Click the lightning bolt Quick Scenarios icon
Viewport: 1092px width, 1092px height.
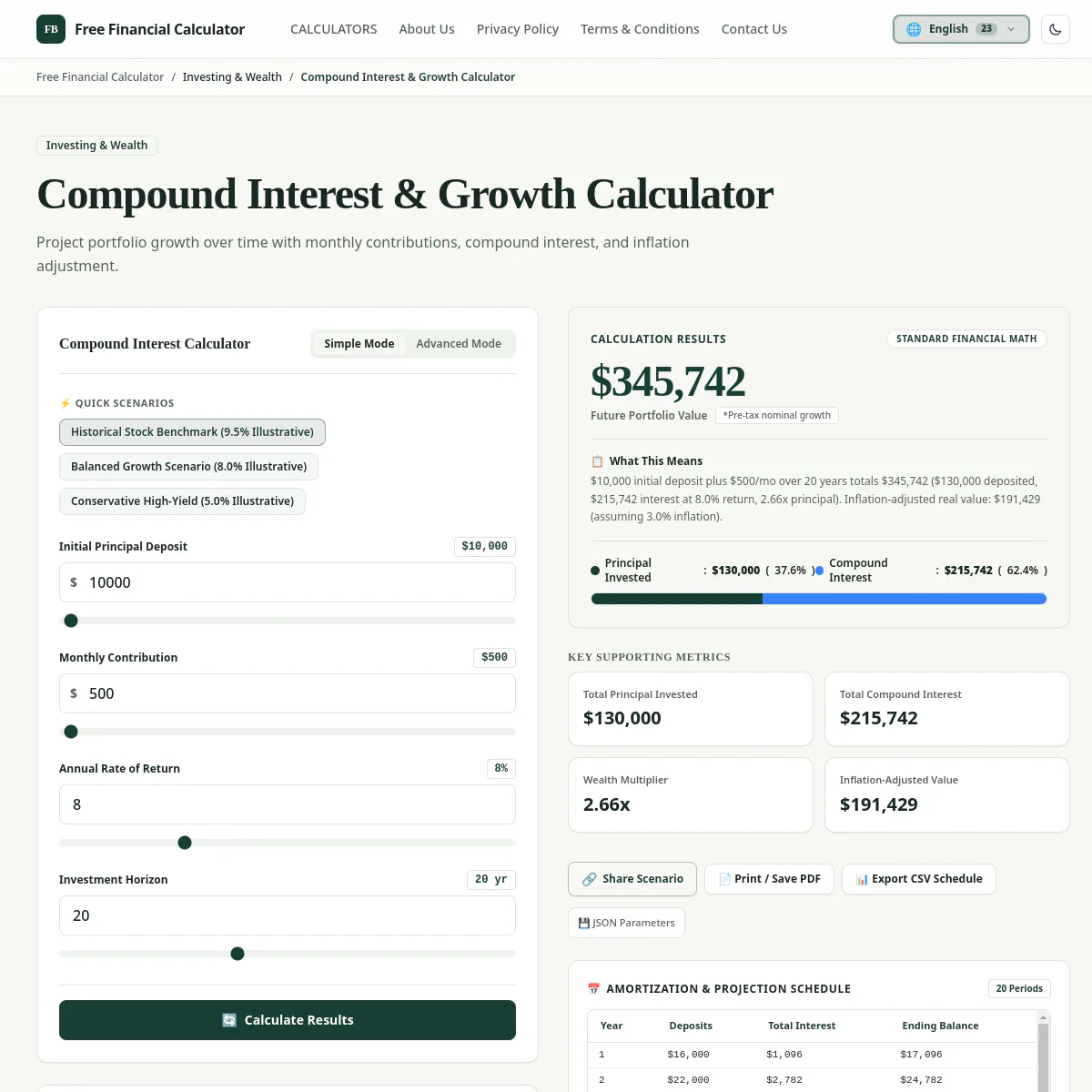[x=65, y=403]
